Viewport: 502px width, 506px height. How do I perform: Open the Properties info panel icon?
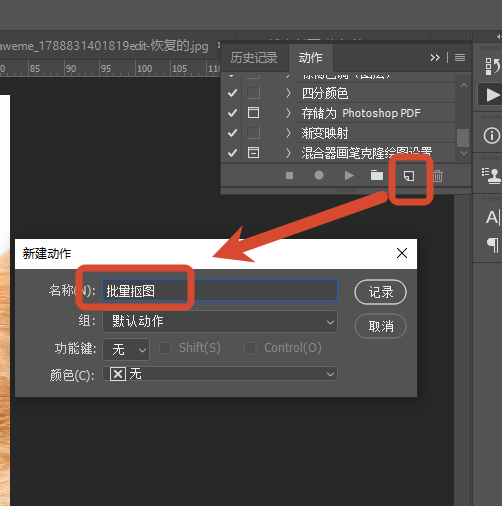coord(492,136)
